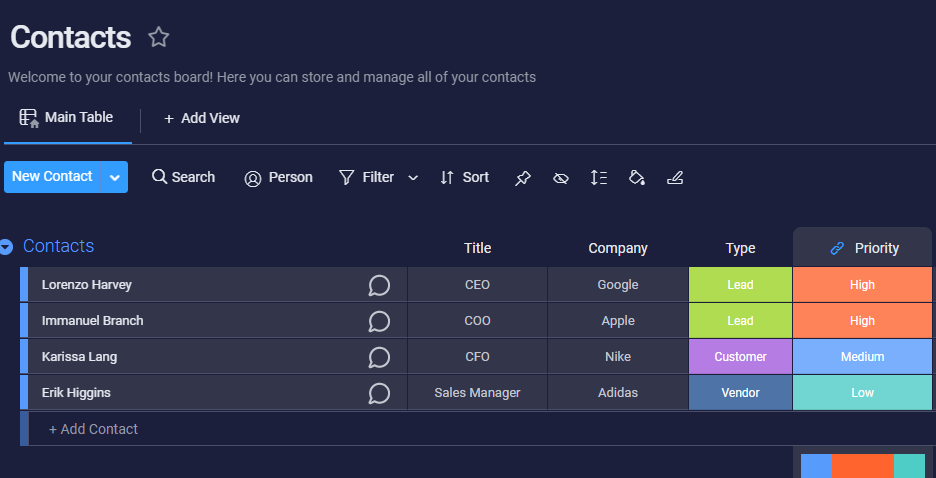Select the Karissa Lang contact name
936x478 pixels.
(79, 357)
